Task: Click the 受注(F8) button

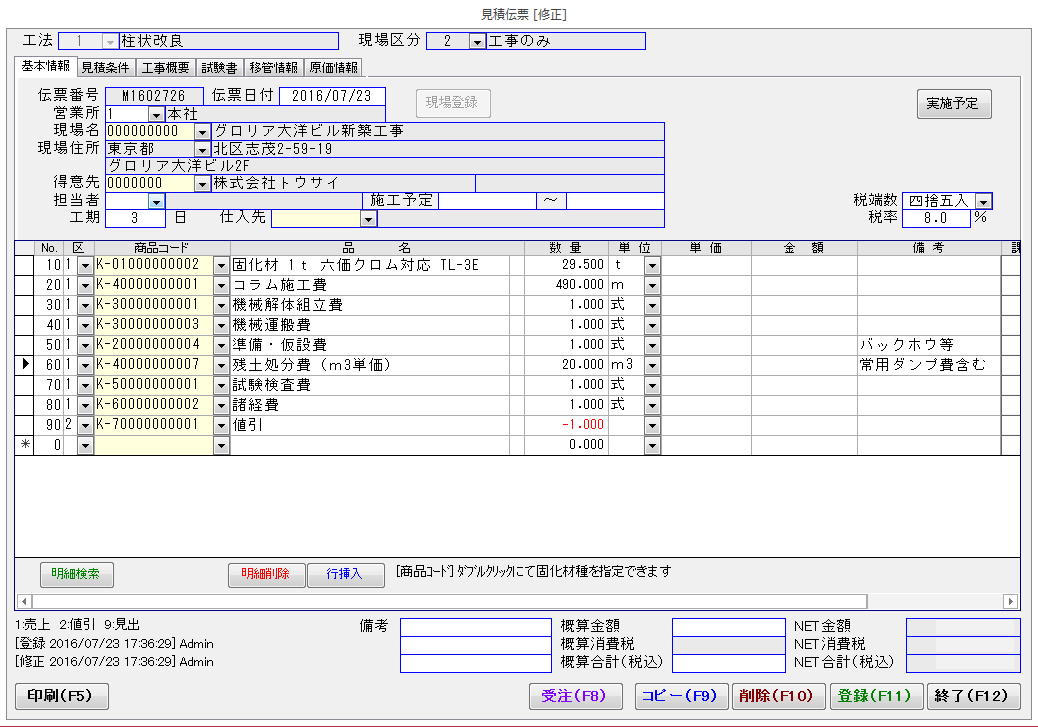Action: coord(574,696)
